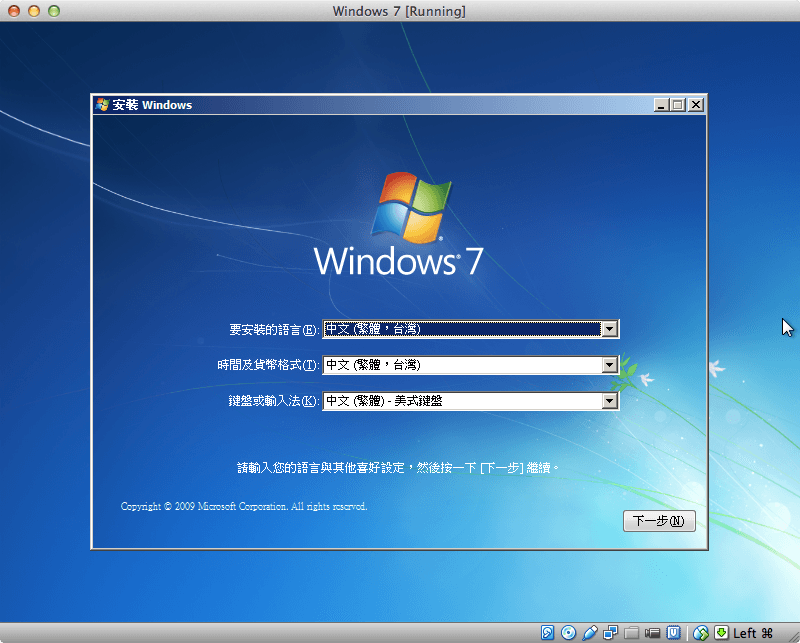
Task: Click the USB devices status icon
Action: coord(675,632)
